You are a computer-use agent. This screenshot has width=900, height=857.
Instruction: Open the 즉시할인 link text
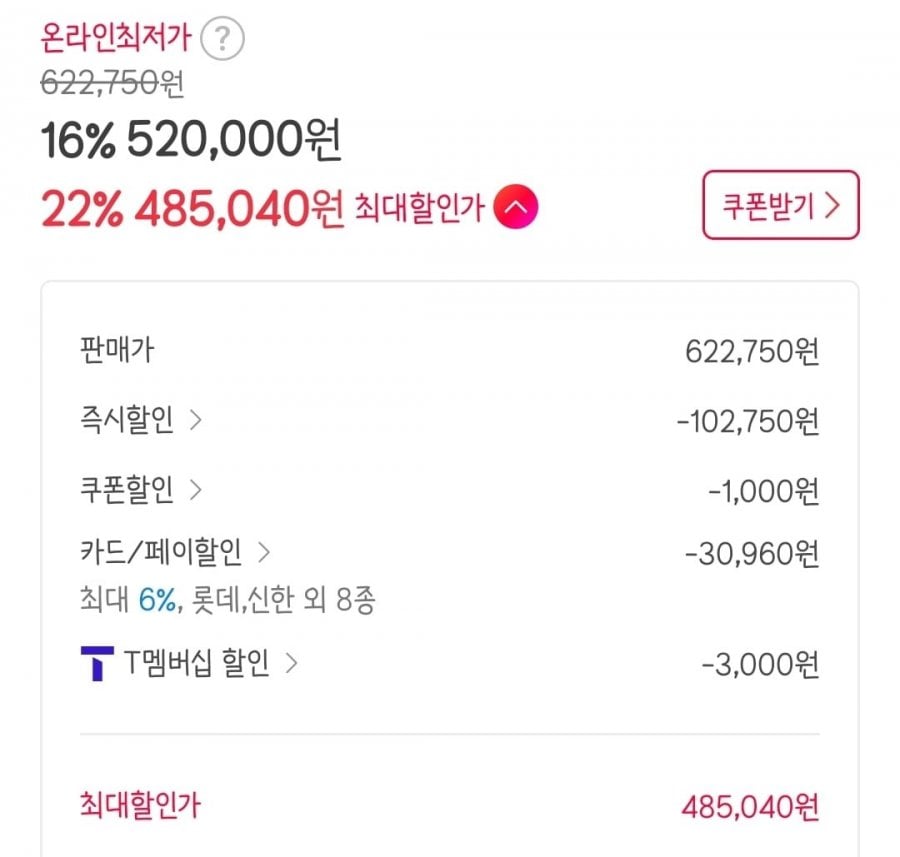point(126,421)
